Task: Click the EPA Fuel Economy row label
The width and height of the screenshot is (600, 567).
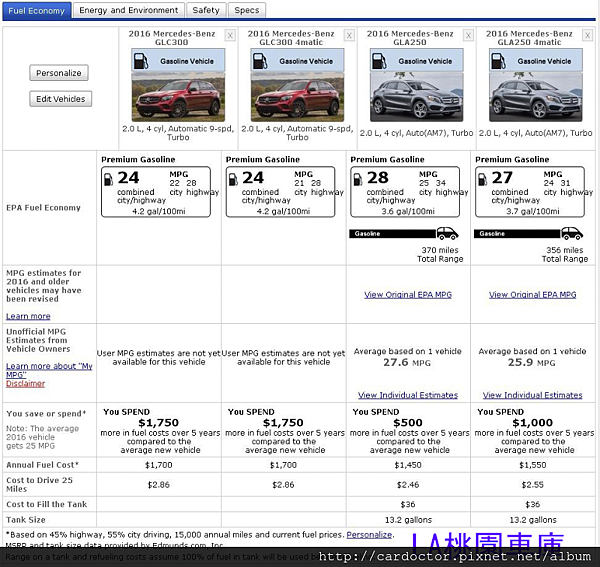Action: (43, 208)
